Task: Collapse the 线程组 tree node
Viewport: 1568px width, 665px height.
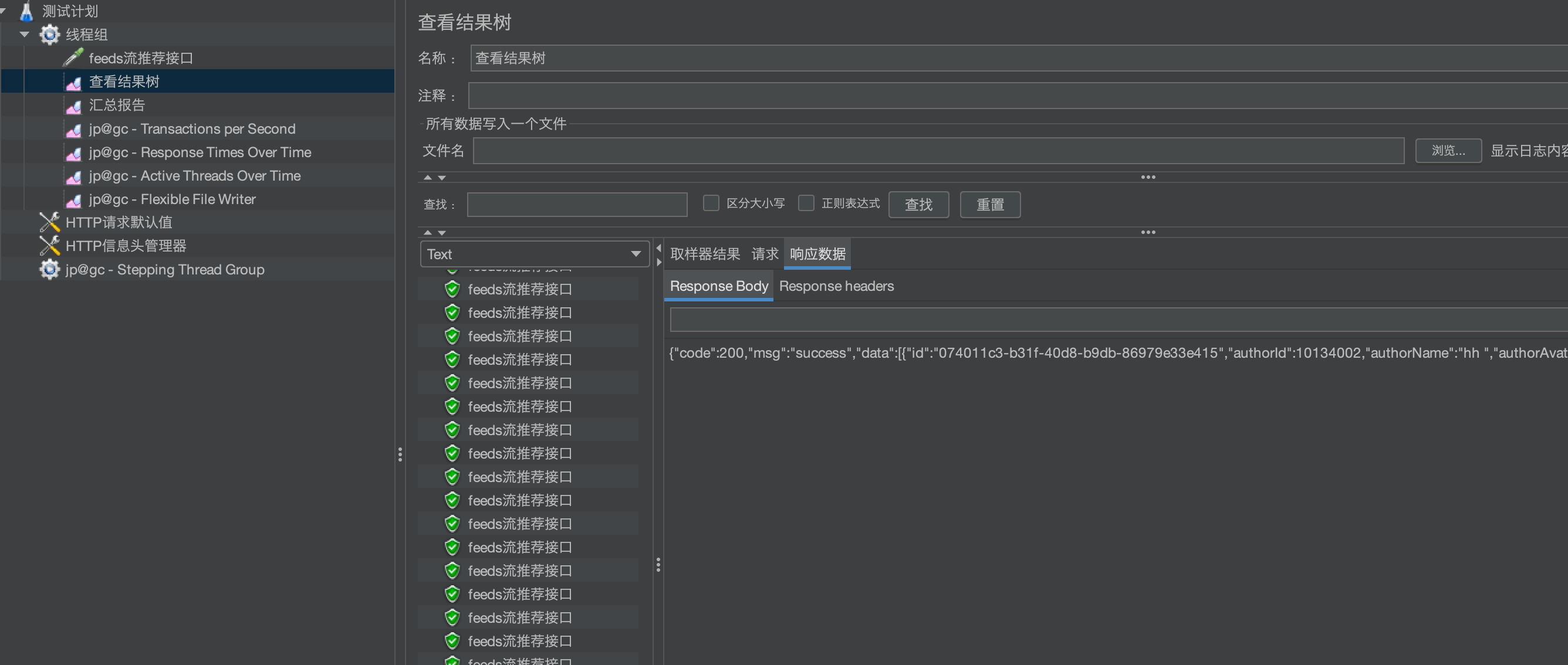Action: (24, 35)
